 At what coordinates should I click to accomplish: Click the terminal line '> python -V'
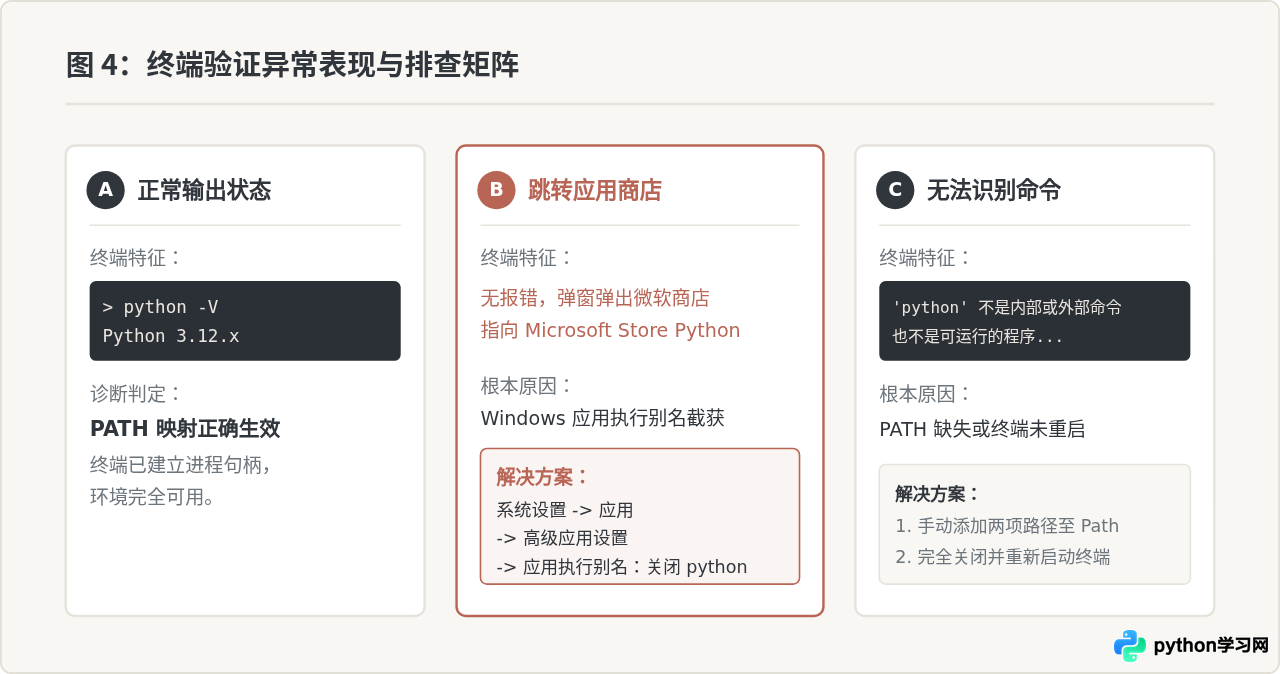[160, 307]
